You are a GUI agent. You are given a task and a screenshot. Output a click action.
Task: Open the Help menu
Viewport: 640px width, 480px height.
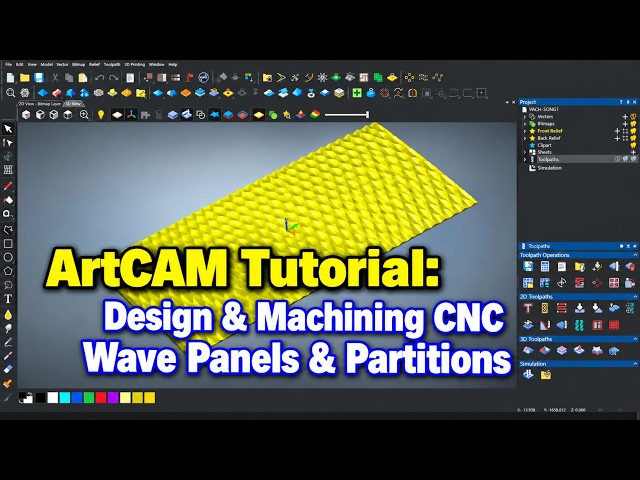click(x=173, y=64)
